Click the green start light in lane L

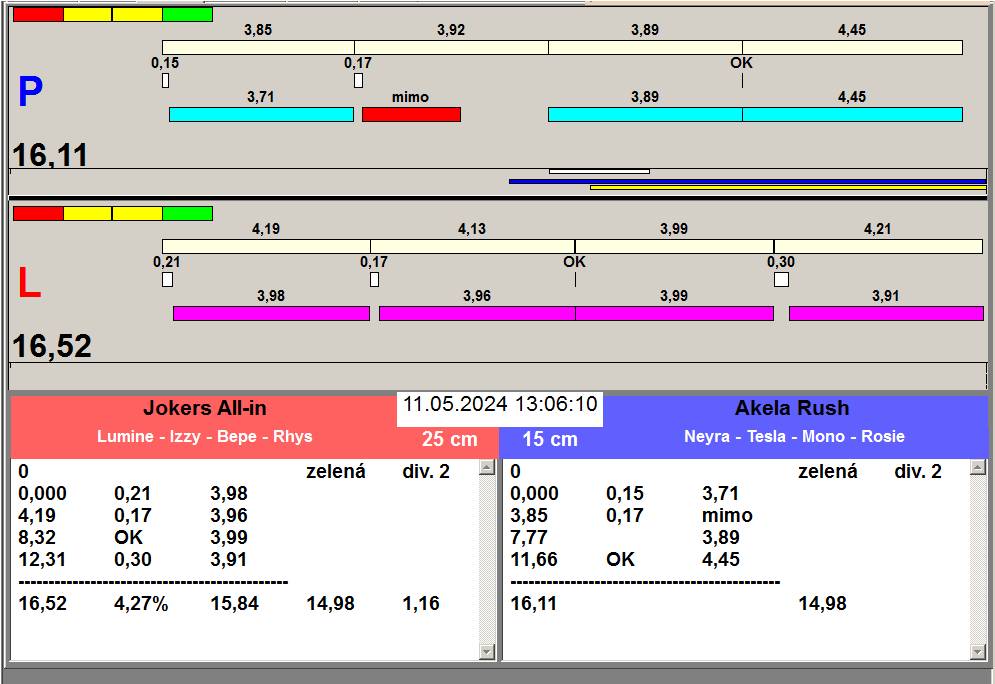187,213
